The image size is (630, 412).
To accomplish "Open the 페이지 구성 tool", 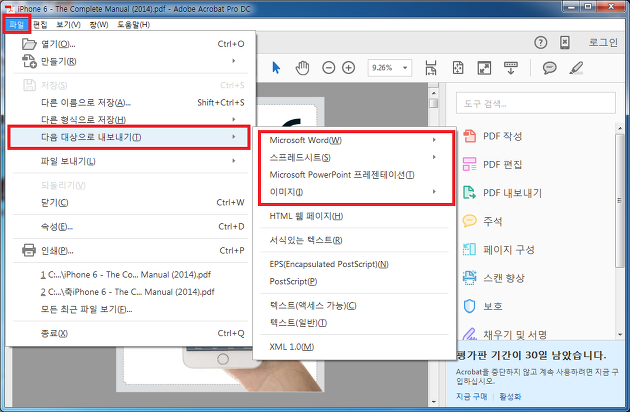I will [x=498, y=250].
